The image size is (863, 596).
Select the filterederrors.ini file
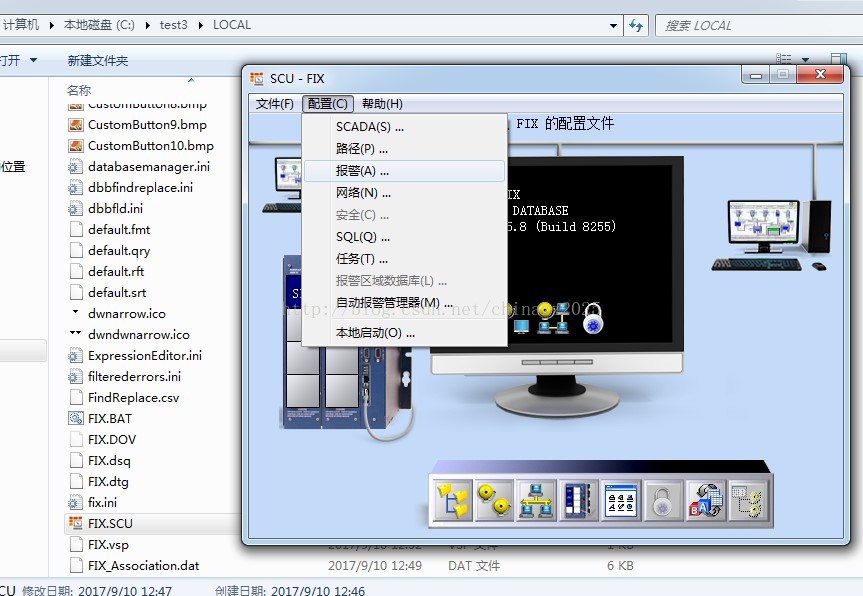(134, 376)
